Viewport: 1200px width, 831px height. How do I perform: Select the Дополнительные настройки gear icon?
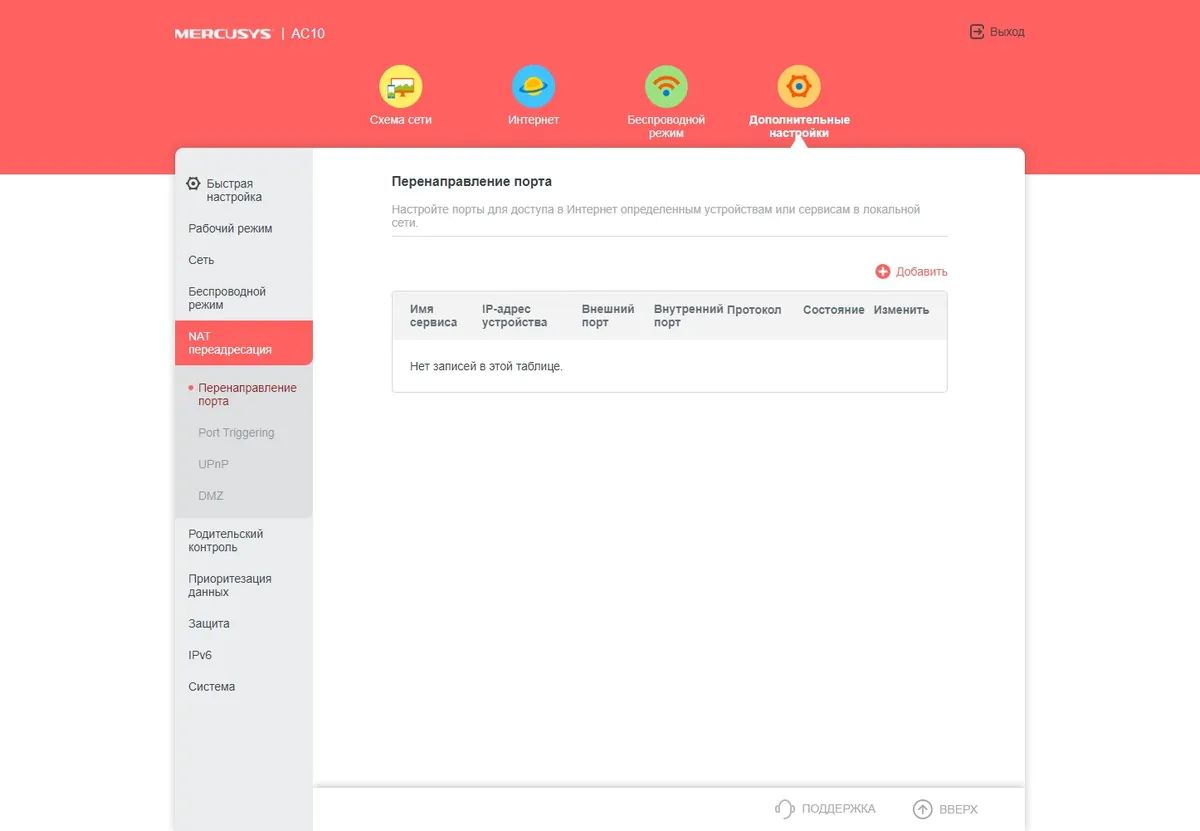pos(799,87)
